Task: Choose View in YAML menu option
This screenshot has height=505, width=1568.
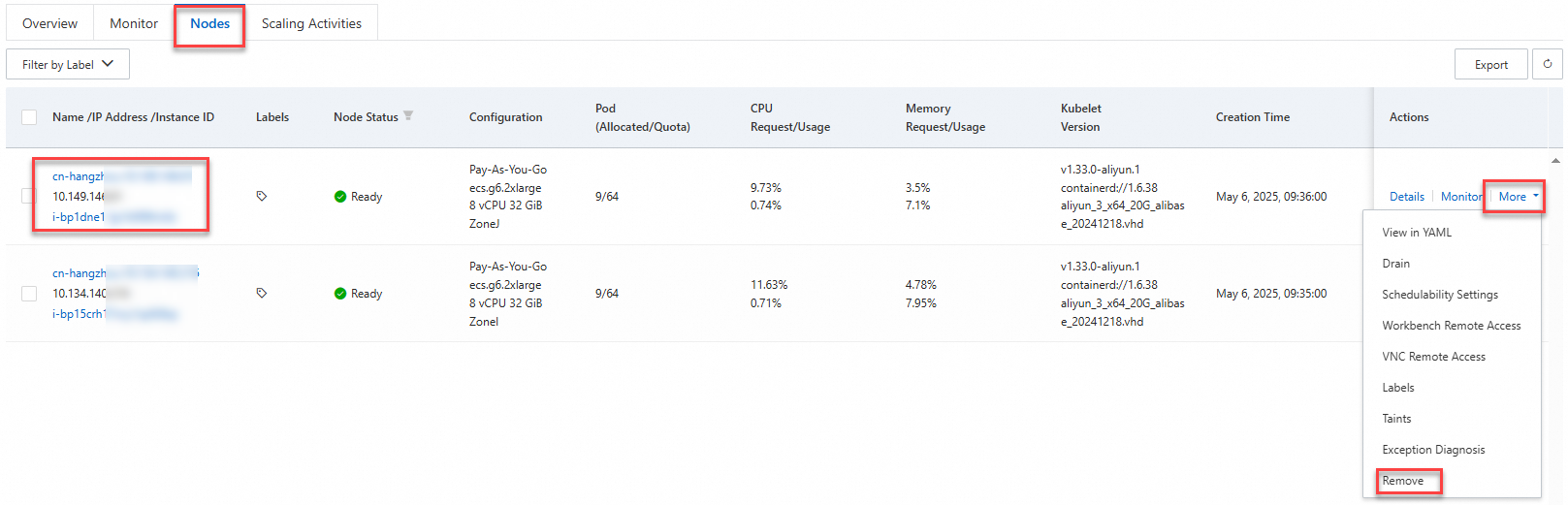Action: (x=1417, y=233)
